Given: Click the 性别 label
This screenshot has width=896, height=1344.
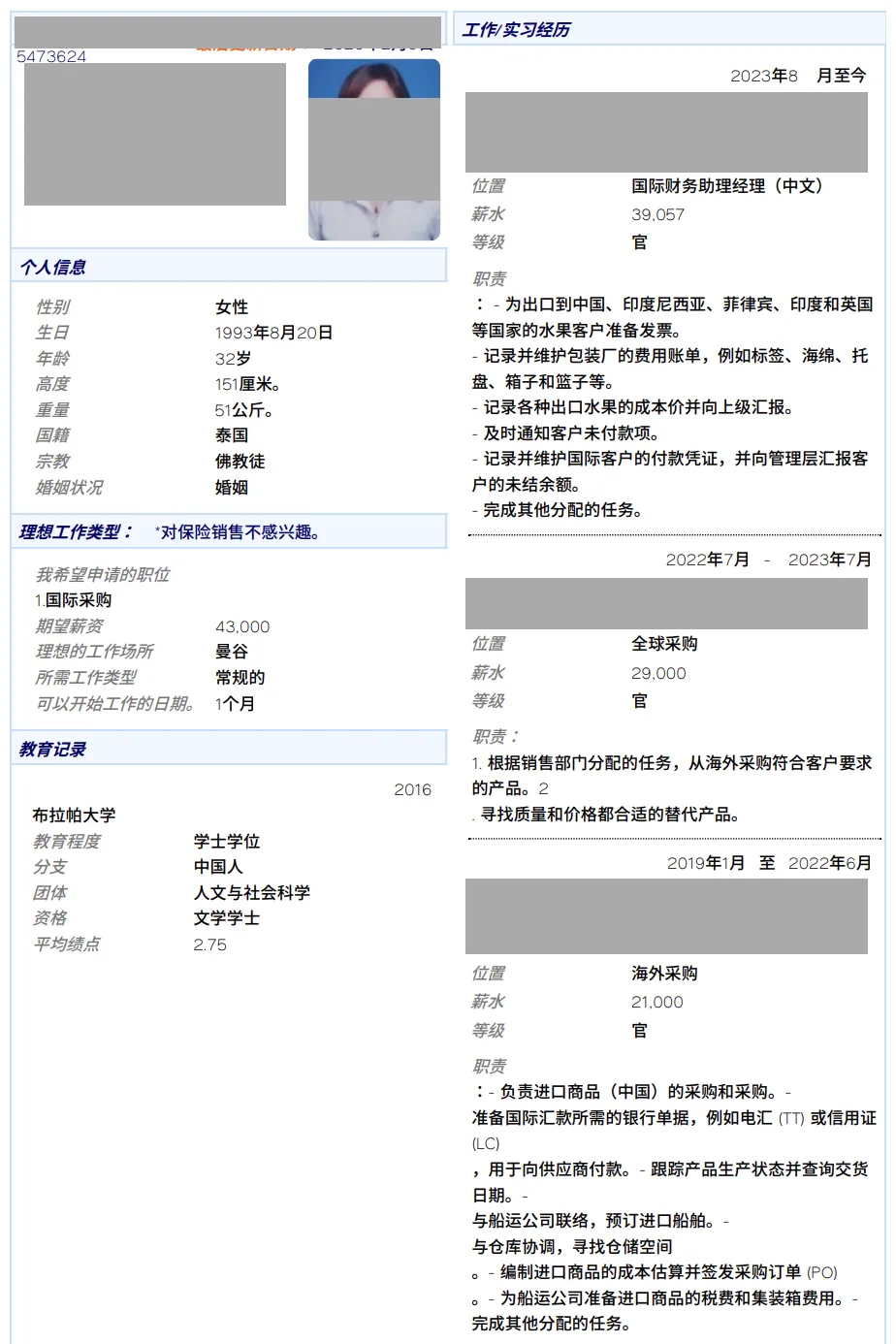Looking at the screenshot, I should 52,307.
